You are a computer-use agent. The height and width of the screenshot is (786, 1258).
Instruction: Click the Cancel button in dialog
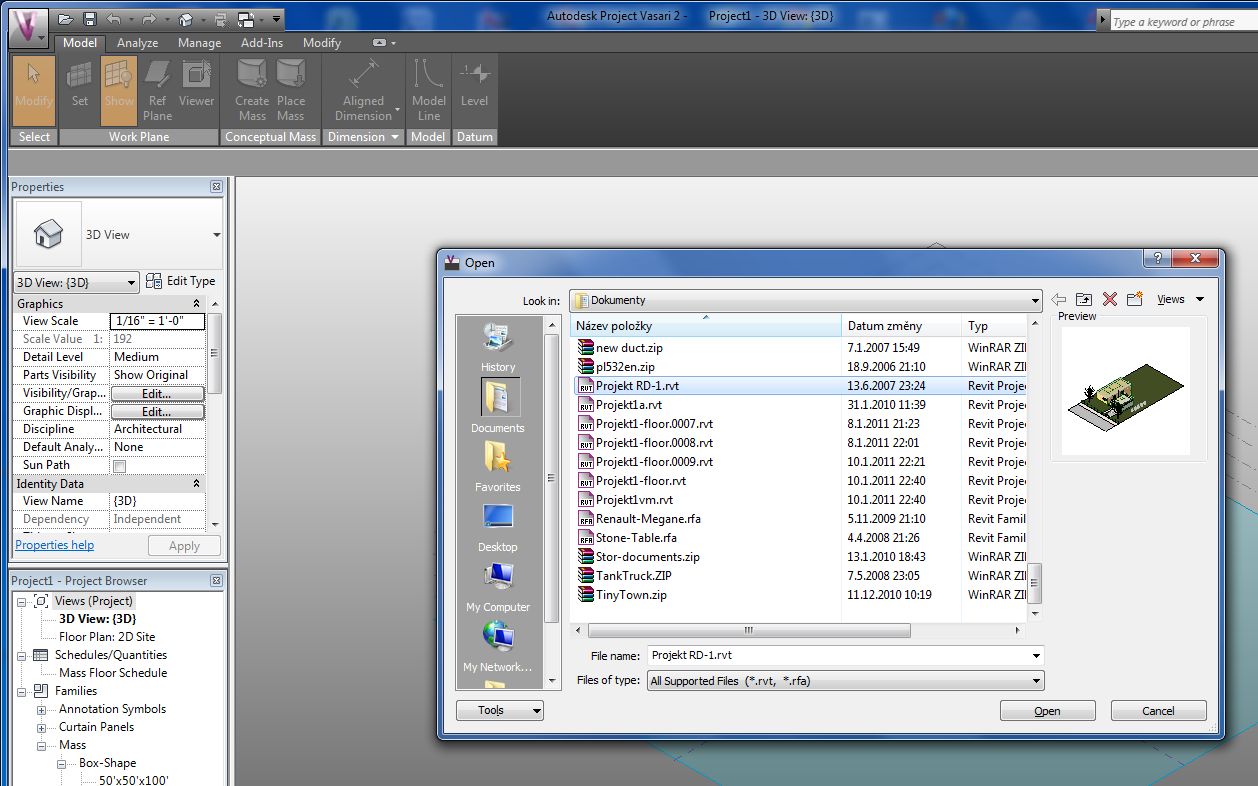point(1158,711)
